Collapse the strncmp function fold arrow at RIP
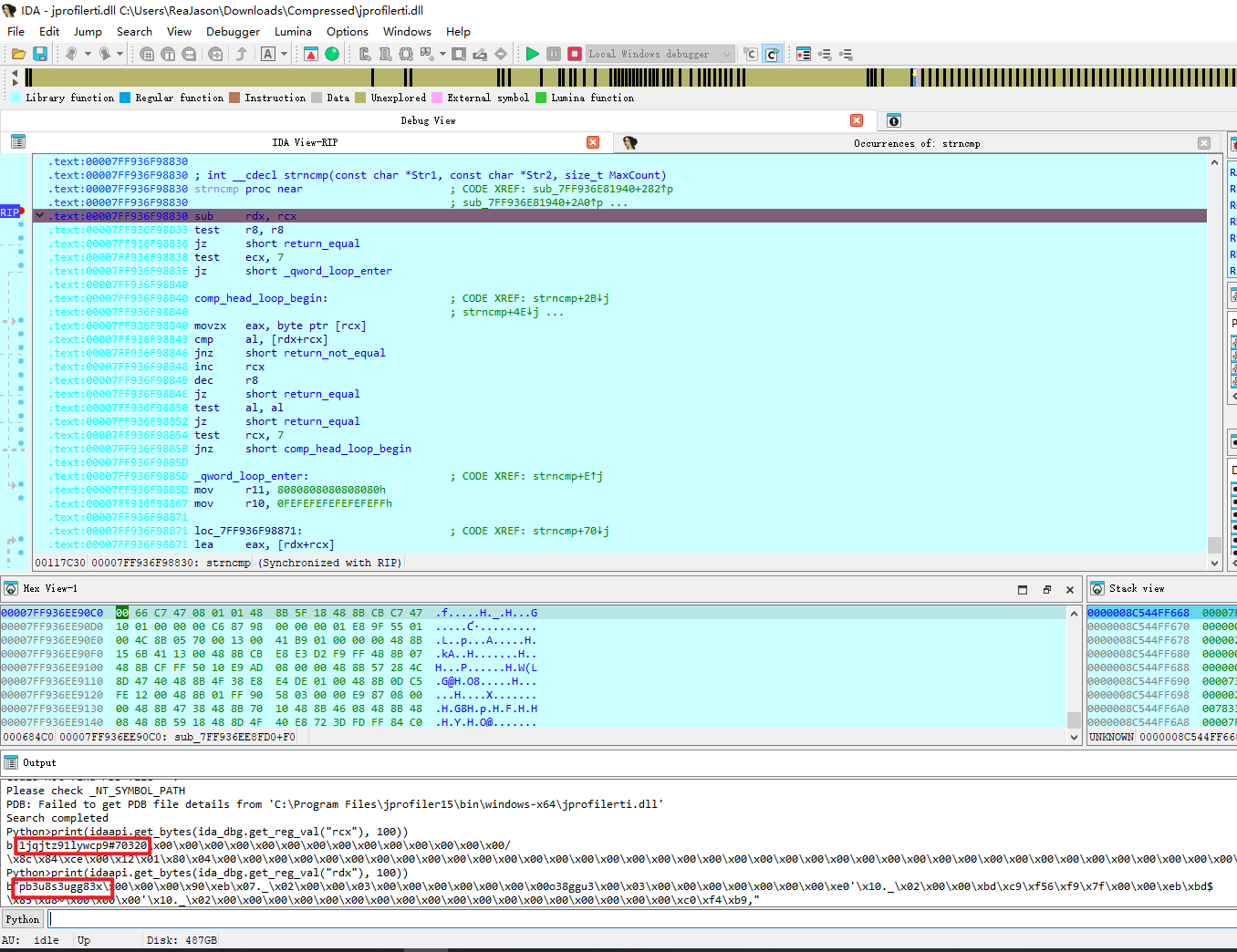Viewport: 1237px width, 952px height. 39,215
